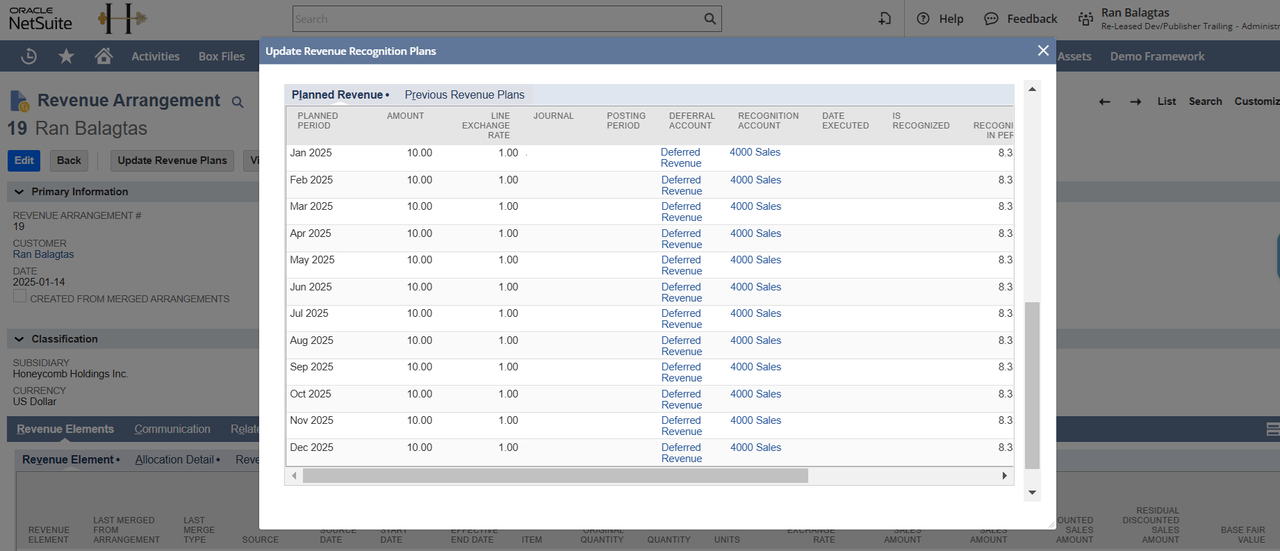
Task: Open 4000 Sales link for Apr 2025
Action: pyautogui.click(x=755, y=233)
